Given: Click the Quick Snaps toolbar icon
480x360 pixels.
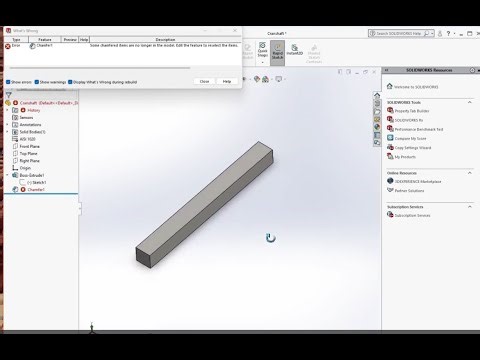Looking at the screenshot, I should coord(262,46).
